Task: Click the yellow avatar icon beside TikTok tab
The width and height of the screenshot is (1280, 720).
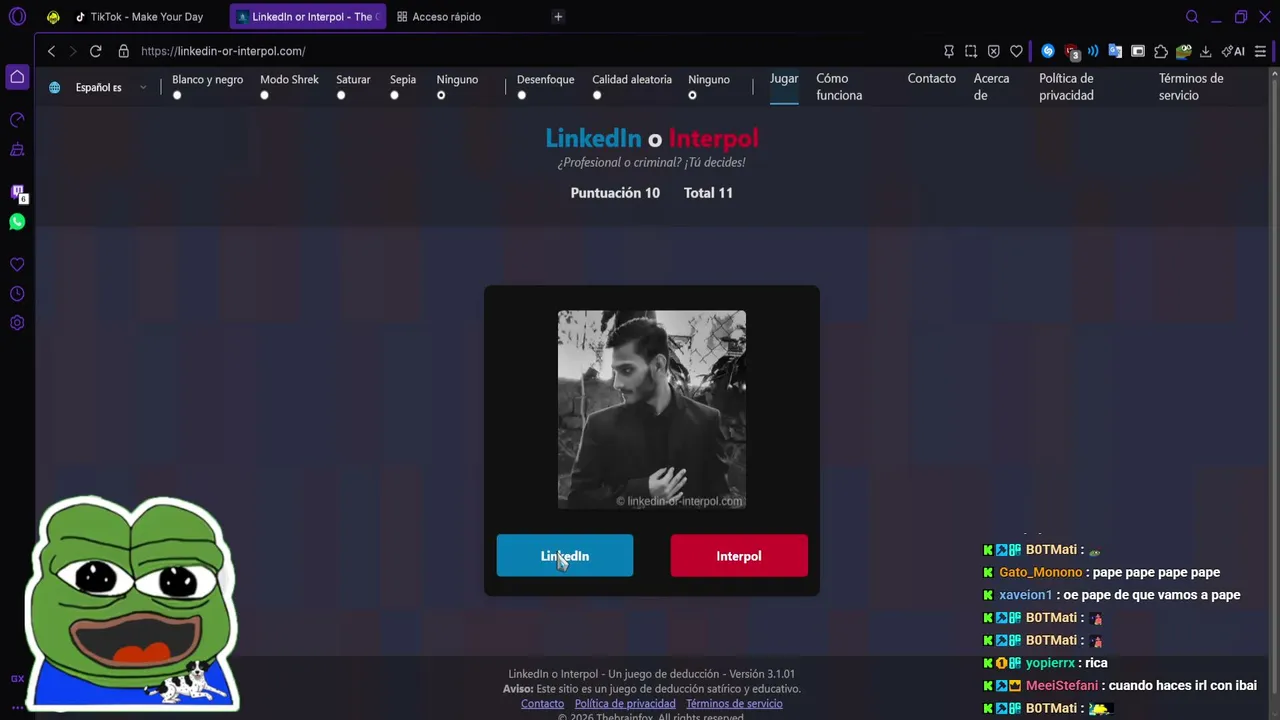Action: pos(53,17)
